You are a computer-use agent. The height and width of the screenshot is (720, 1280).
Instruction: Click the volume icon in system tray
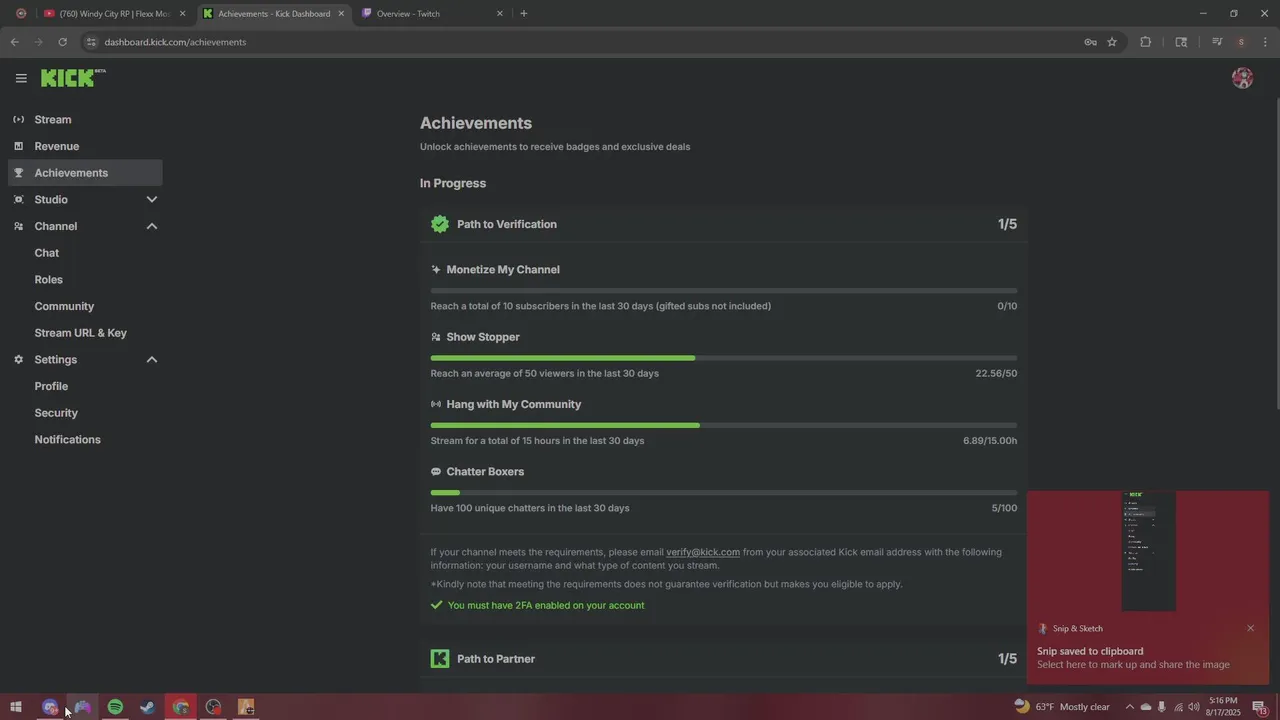tap(1193, 707)
